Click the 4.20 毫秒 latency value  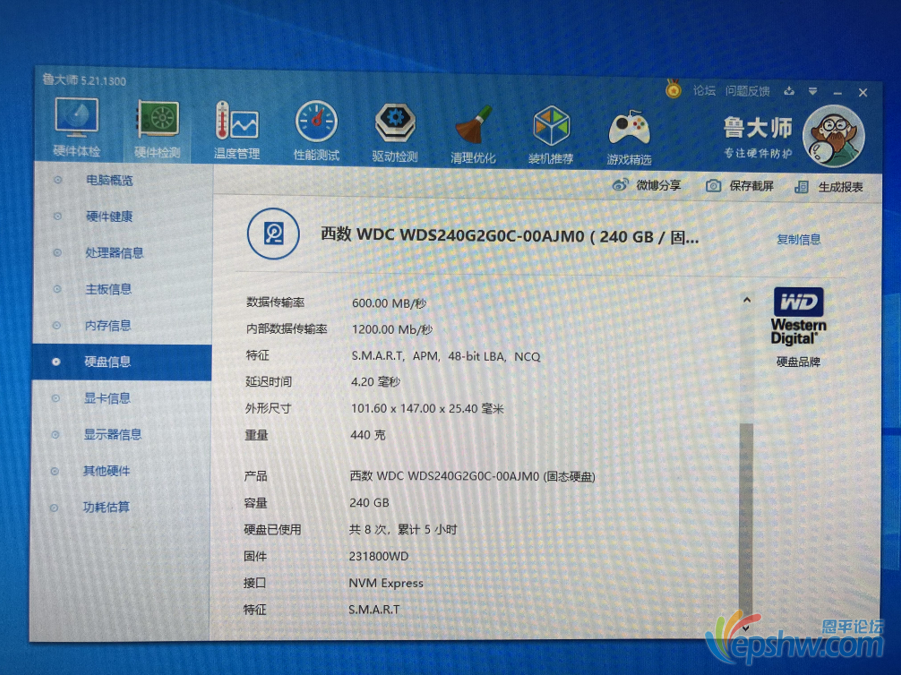pyautogui.click(x=375, y=382)
